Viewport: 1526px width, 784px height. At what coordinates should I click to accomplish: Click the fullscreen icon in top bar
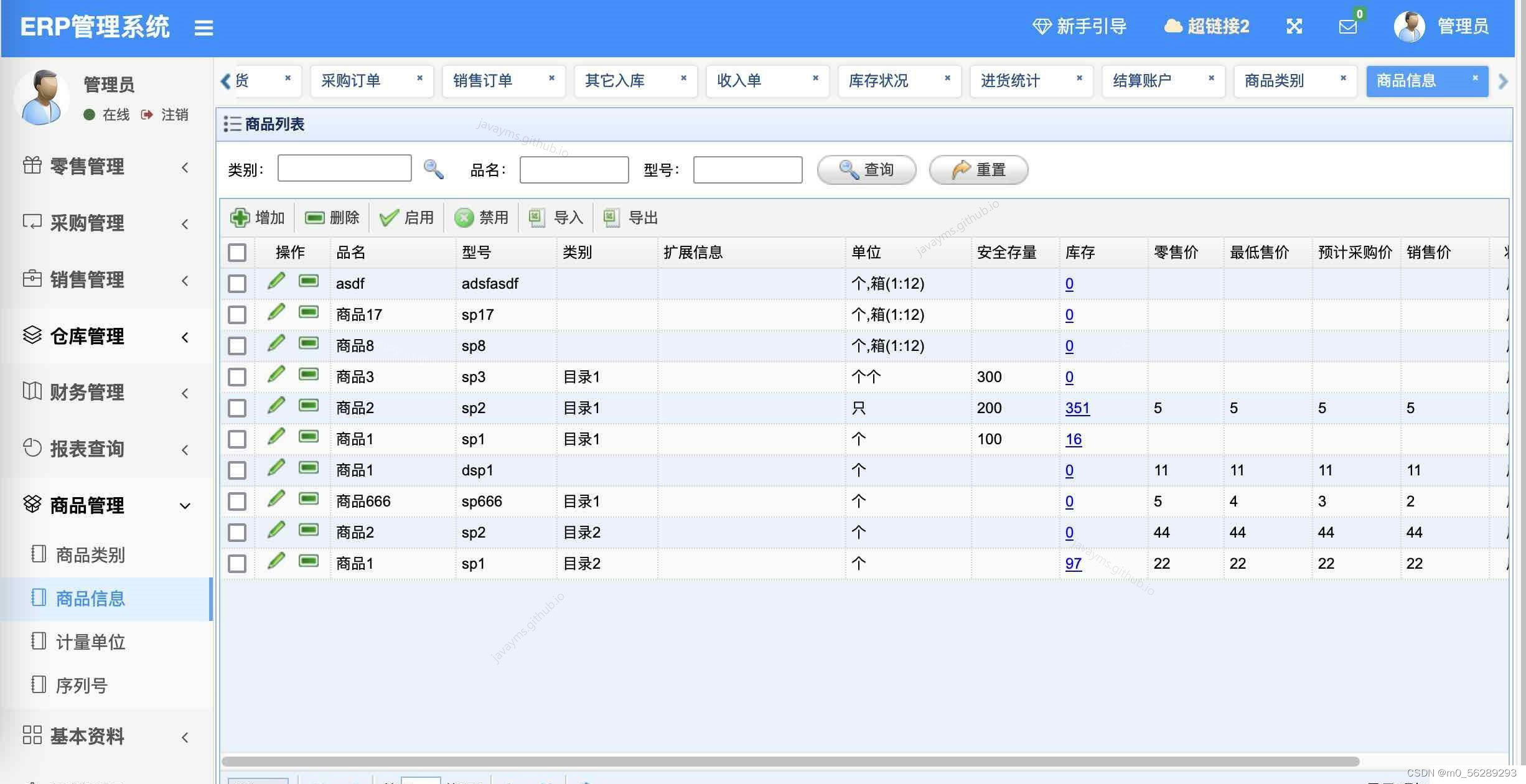1294,26
